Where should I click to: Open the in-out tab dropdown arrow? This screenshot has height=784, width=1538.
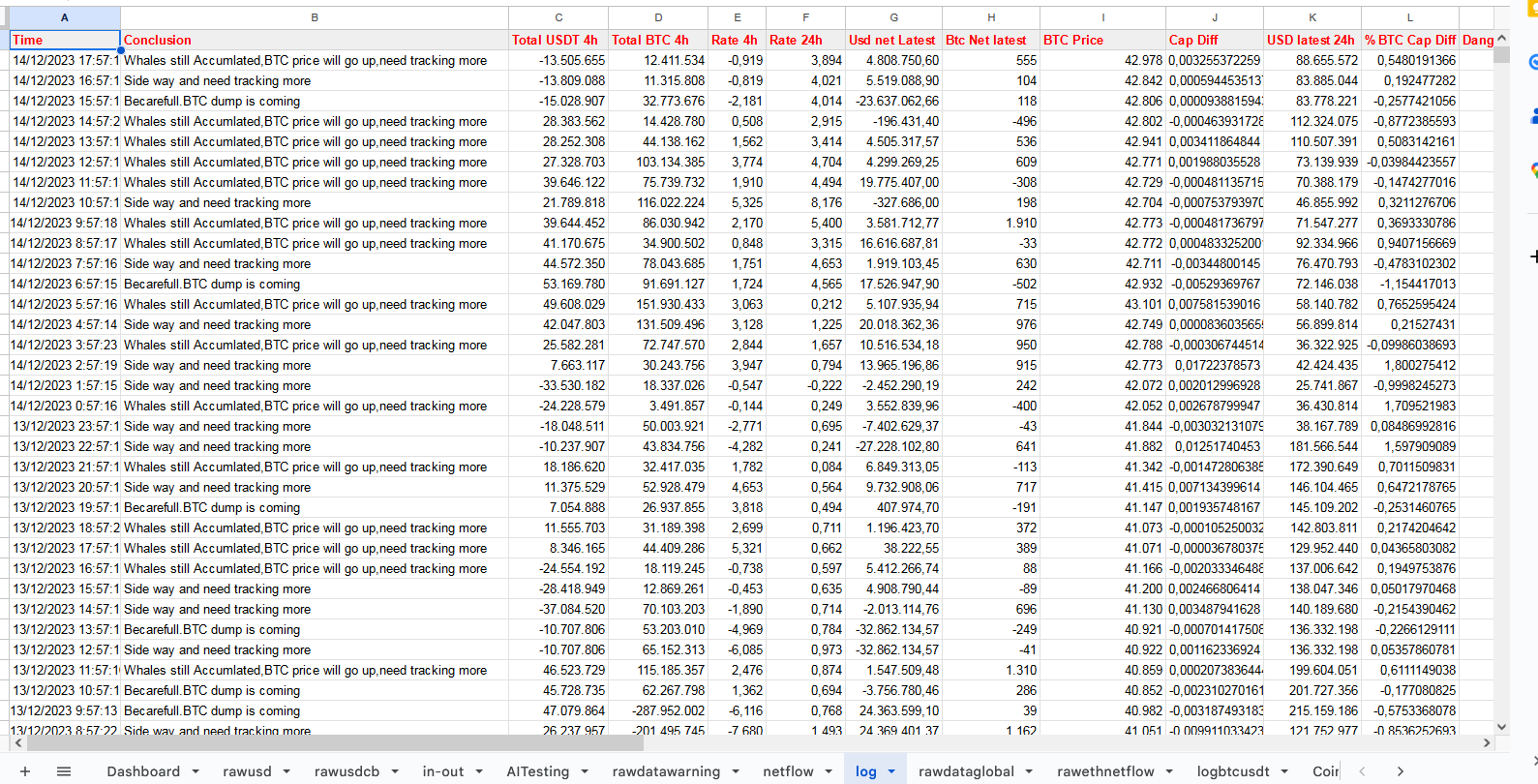coord(479,771)
